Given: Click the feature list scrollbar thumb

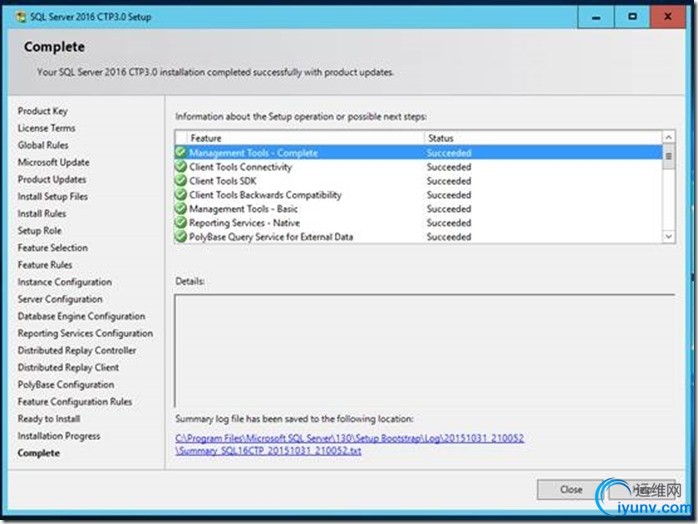Looking at the screenshot, I should [x=668, y=157].
